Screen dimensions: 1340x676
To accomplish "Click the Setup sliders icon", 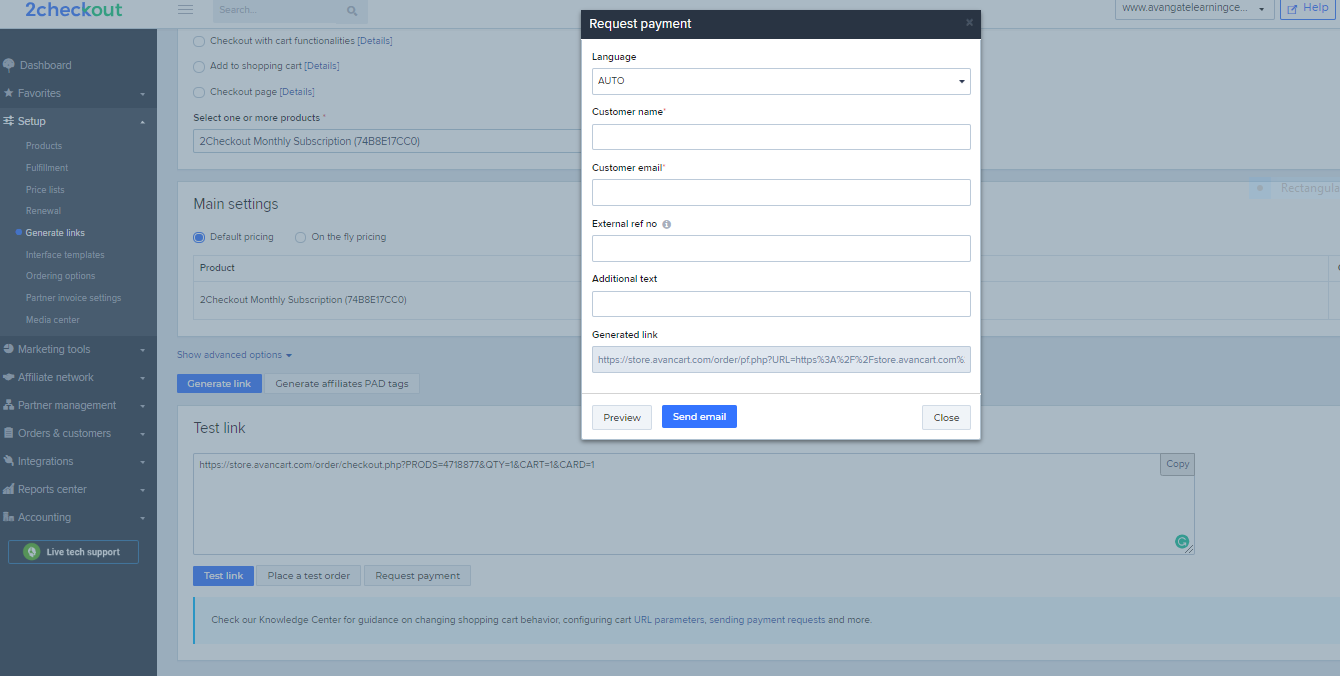I will tap(9, 121).
